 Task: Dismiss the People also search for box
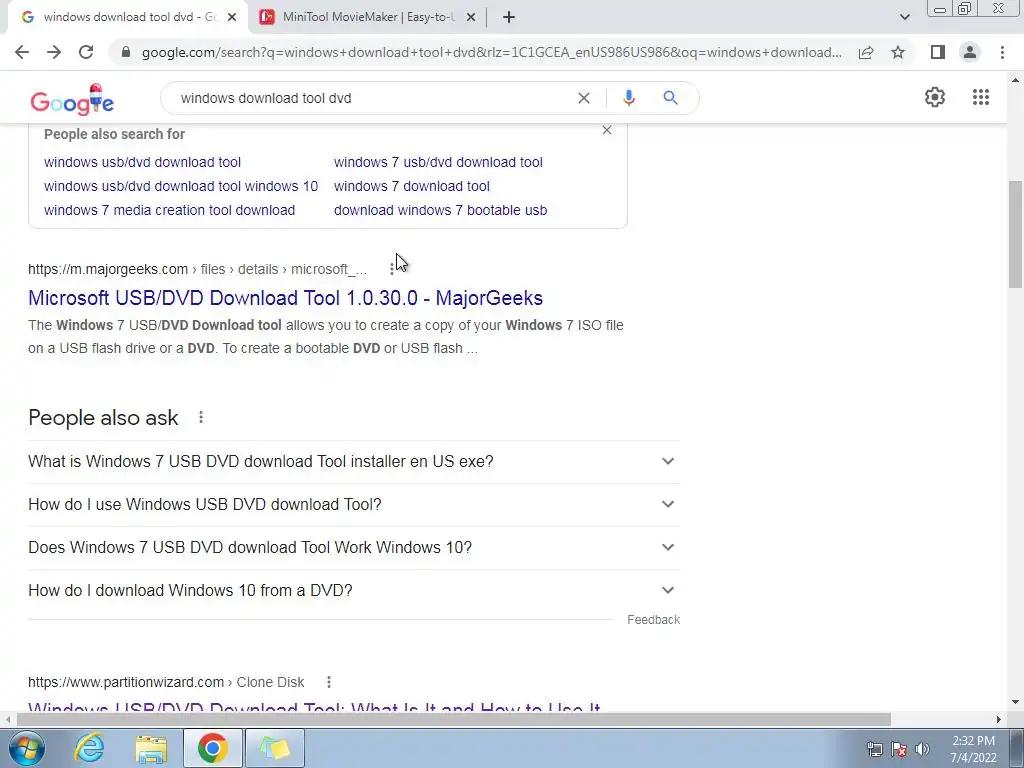(x=607, y=130)
